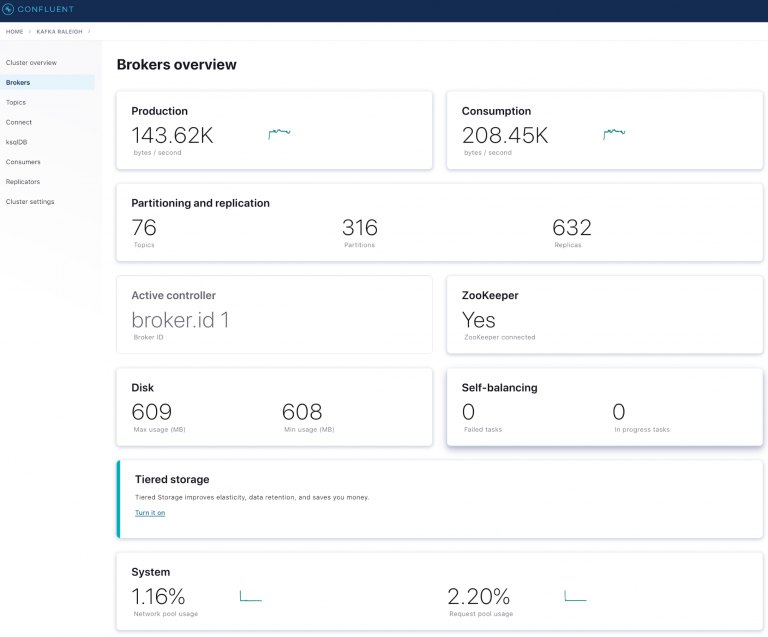The height and width of the screenshot is (637, 768).
Task: Click the Network pool usage sparkline
Action: point(250,596)
